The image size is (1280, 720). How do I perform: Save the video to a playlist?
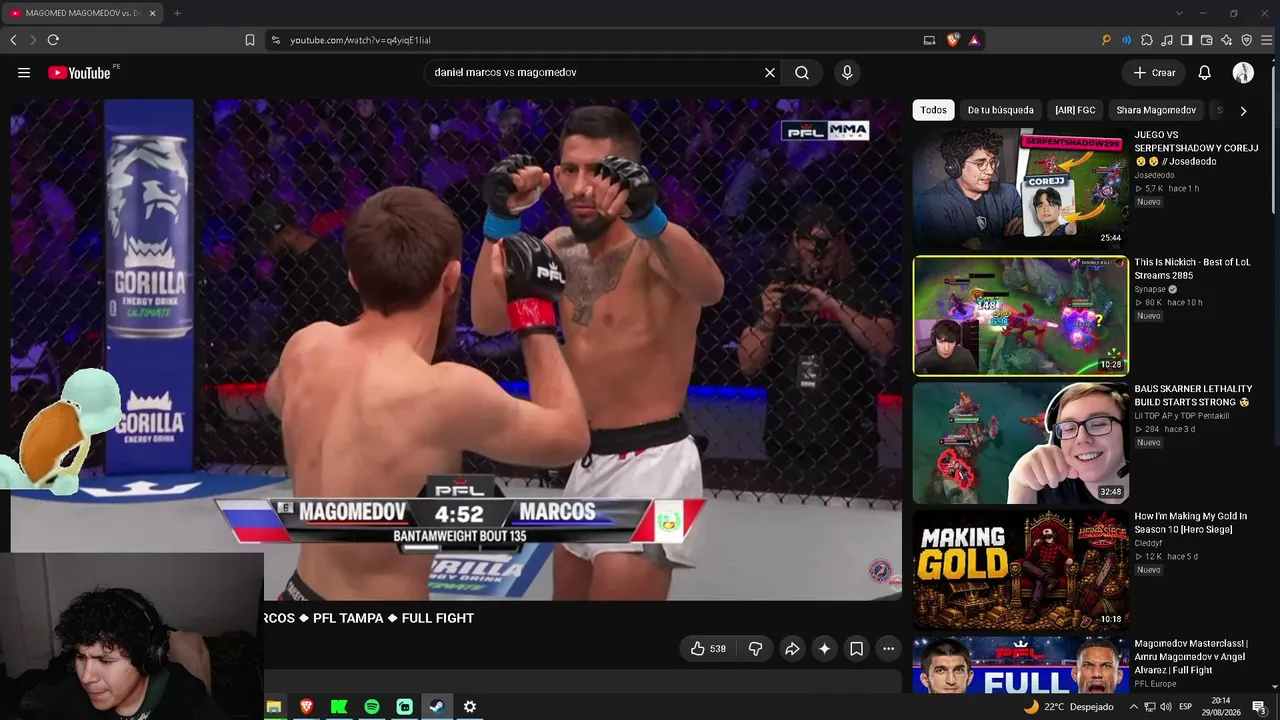(x=857, y=649)
